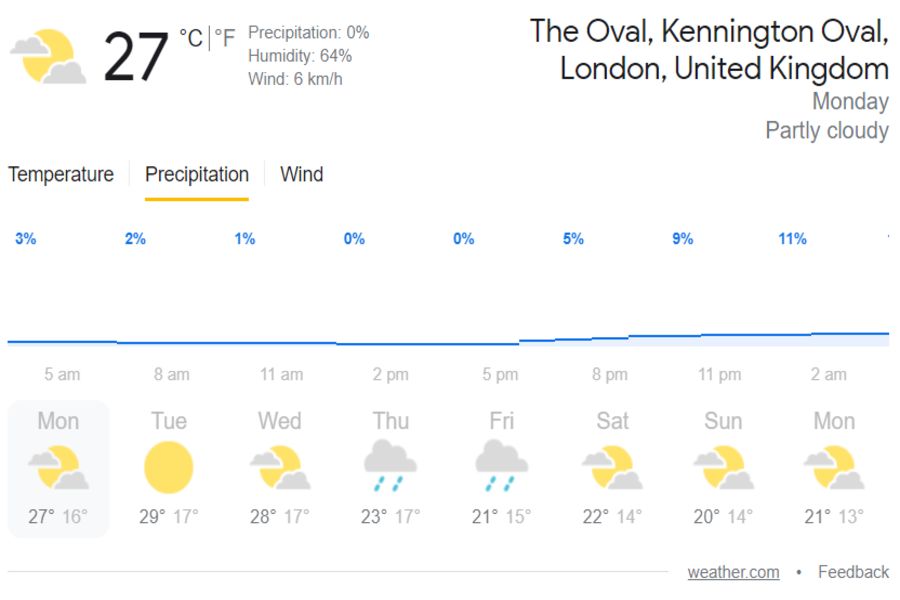Select Wednesday's partly cloudy icon
Screen dimensions: 900x600
pyautogui.click(x=279, y=468)
